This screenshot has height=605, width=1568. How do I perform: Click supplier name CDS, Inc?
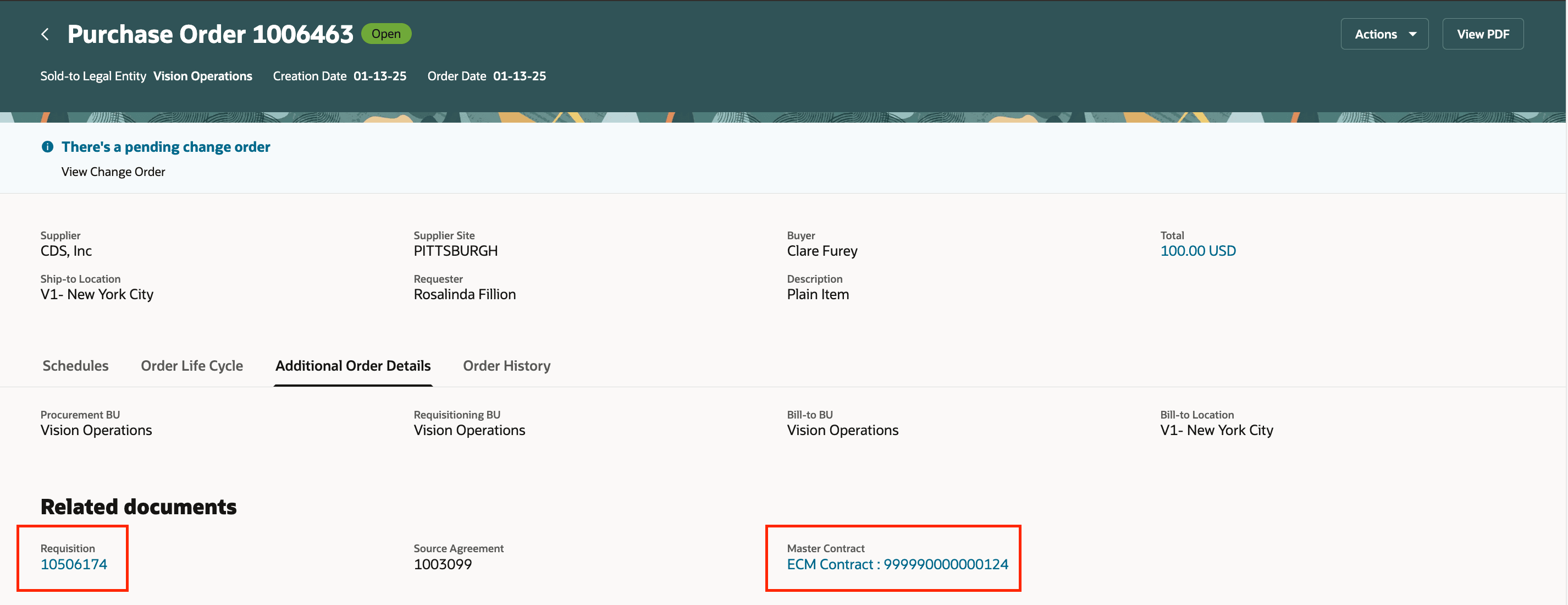[x=66, y=251]
